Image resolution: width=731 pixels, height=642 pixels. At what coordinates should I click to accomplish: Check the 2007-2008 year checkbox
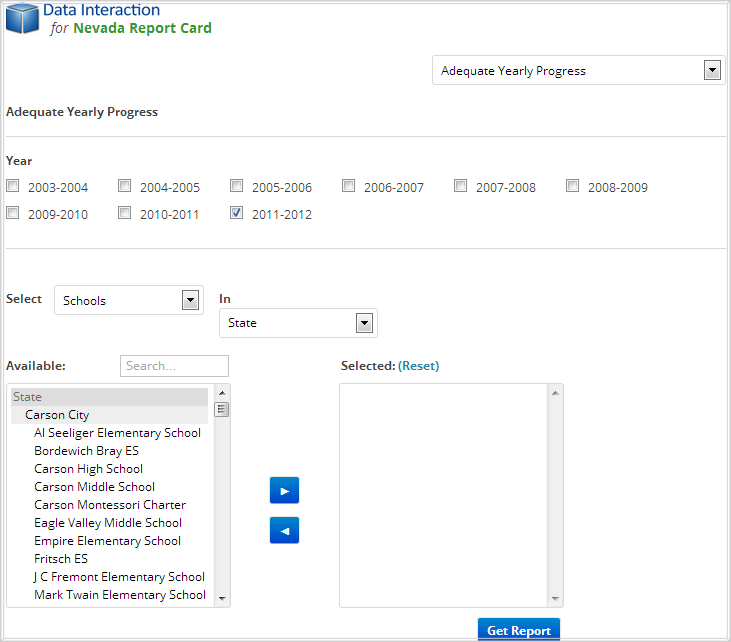coord(460,186)
